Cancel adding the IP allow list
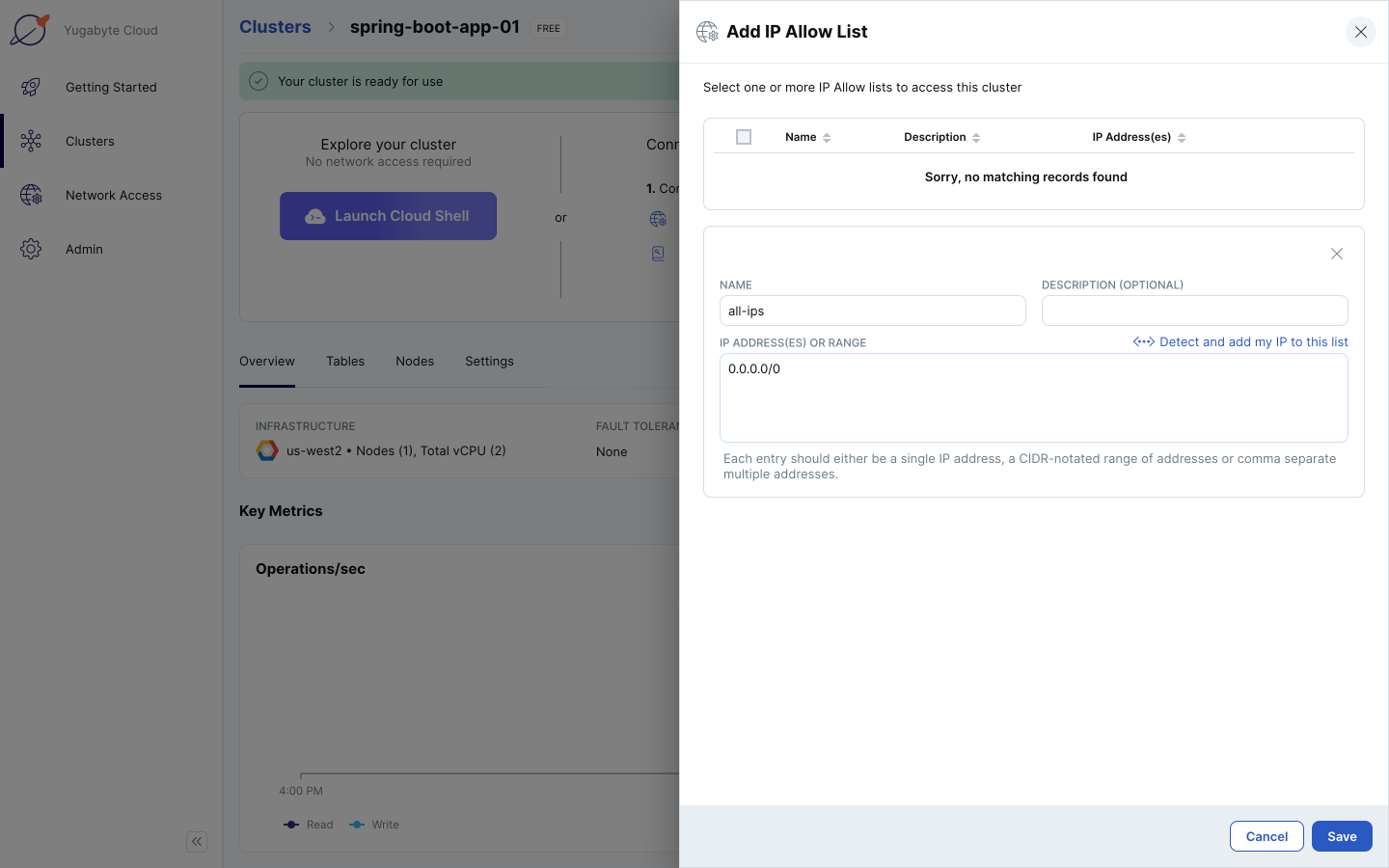The image size is (1389, 868). [x=1266, y=836]
